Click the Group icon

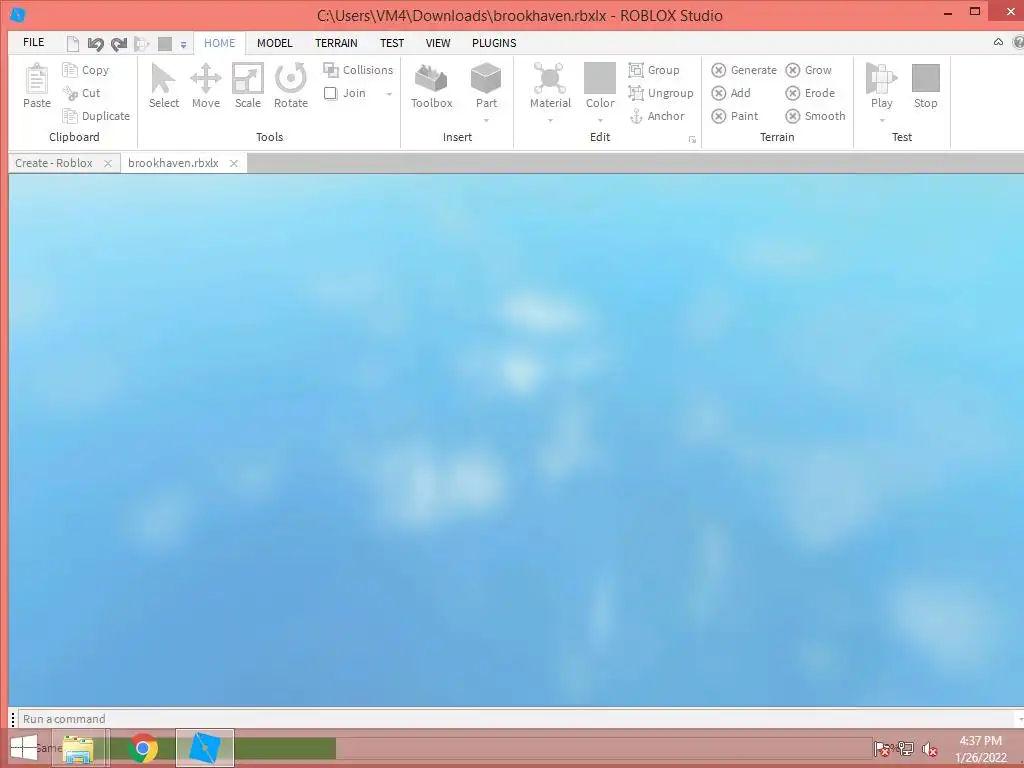coord(636,70)
